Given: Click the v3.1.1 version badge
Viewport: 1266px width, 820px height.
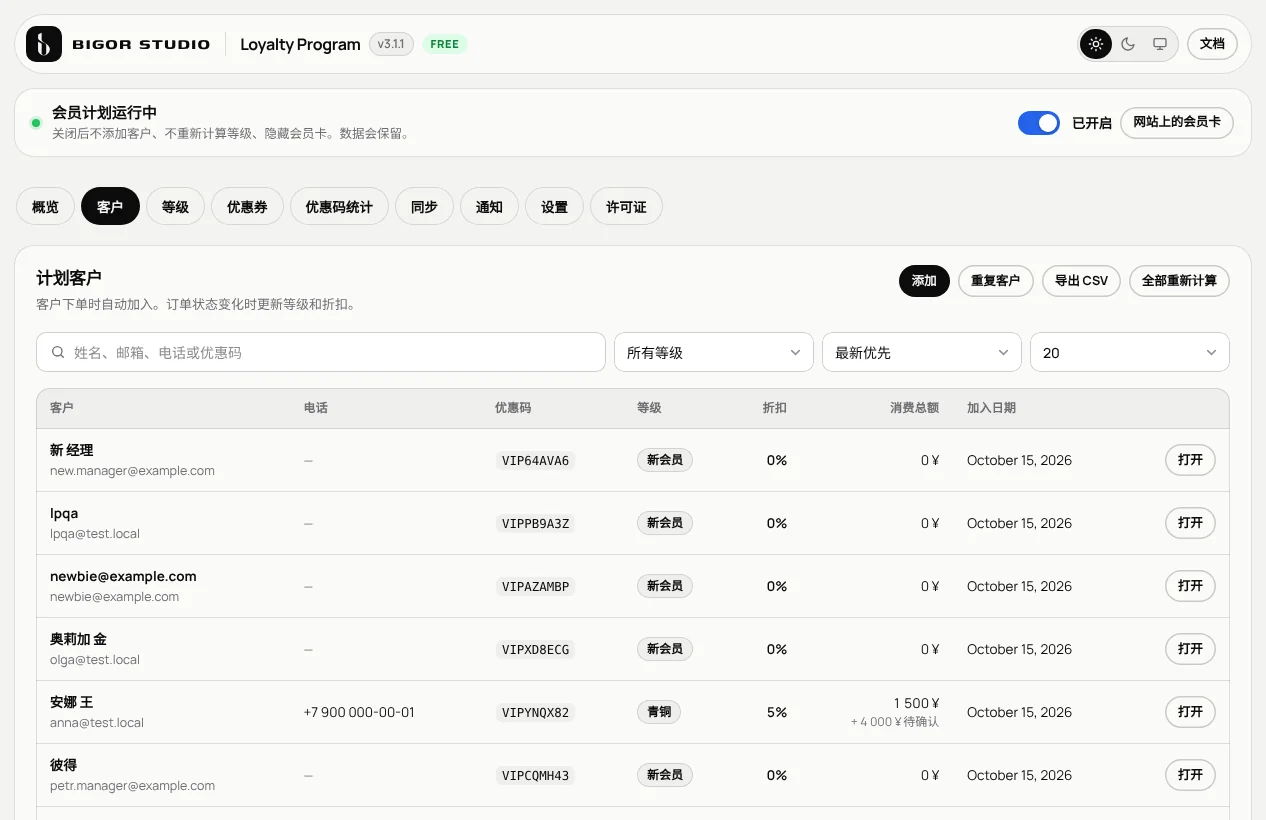Looking at the screenshot, I should pos(391,44).
